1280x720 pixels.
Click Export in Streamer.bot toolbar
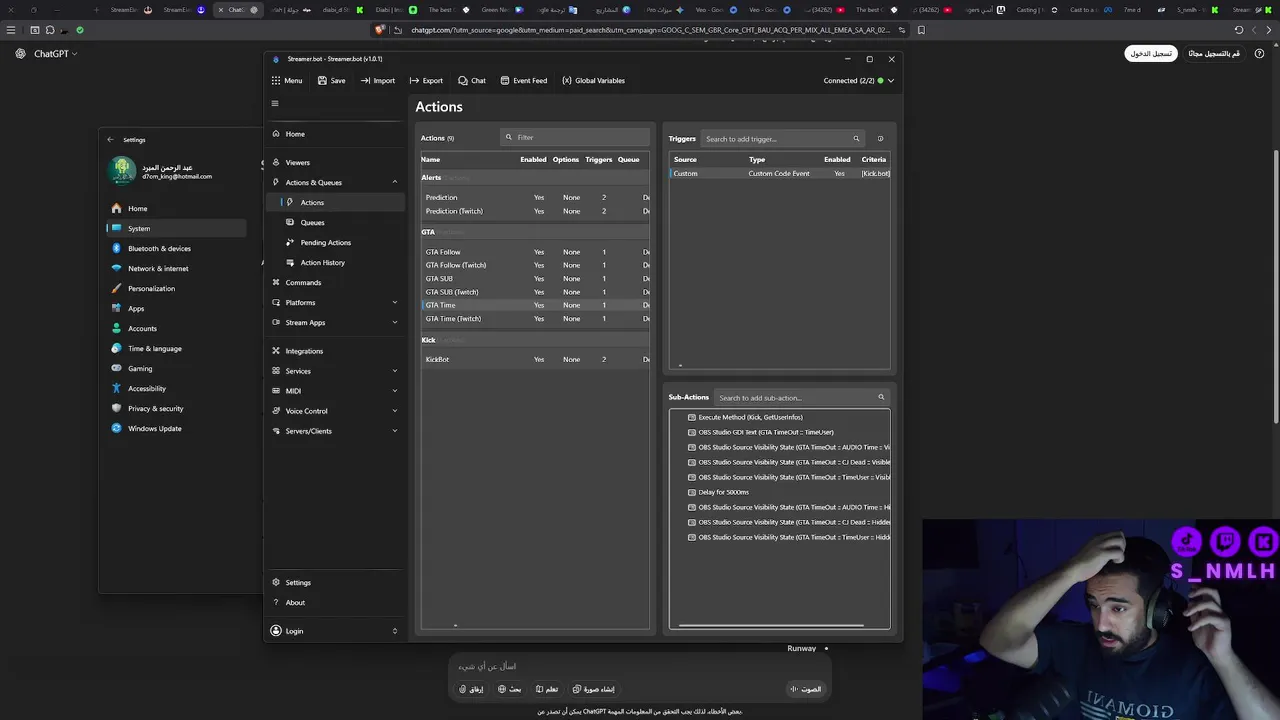[426, 81]
